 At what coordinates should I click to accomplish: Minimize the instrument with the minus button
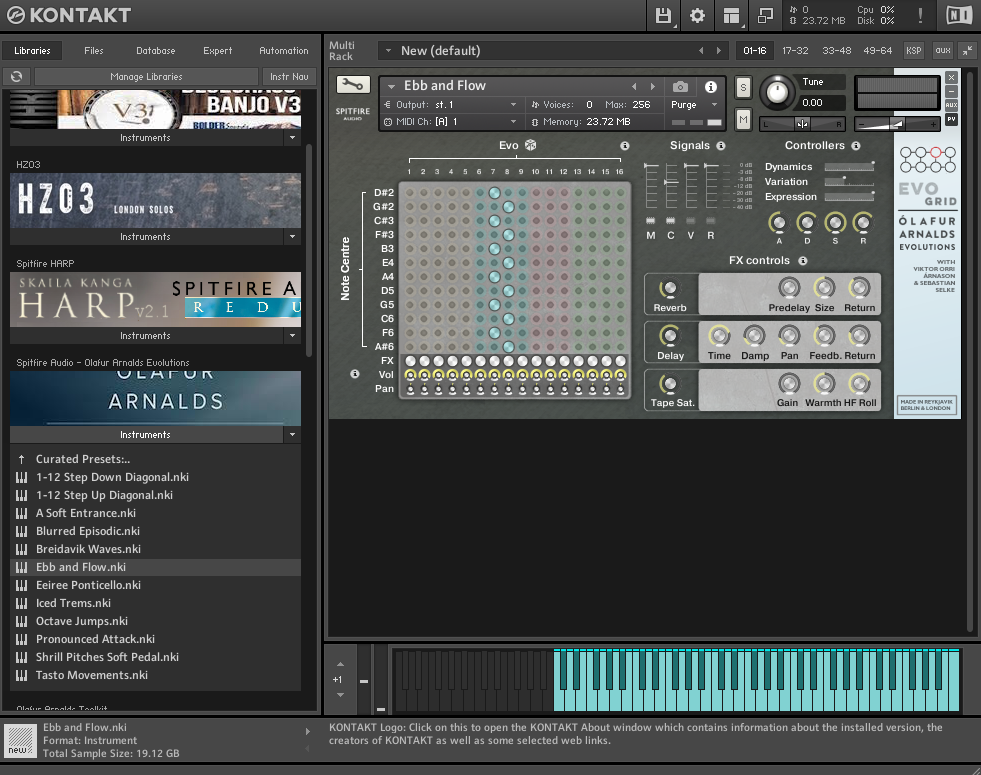point(951,92)
